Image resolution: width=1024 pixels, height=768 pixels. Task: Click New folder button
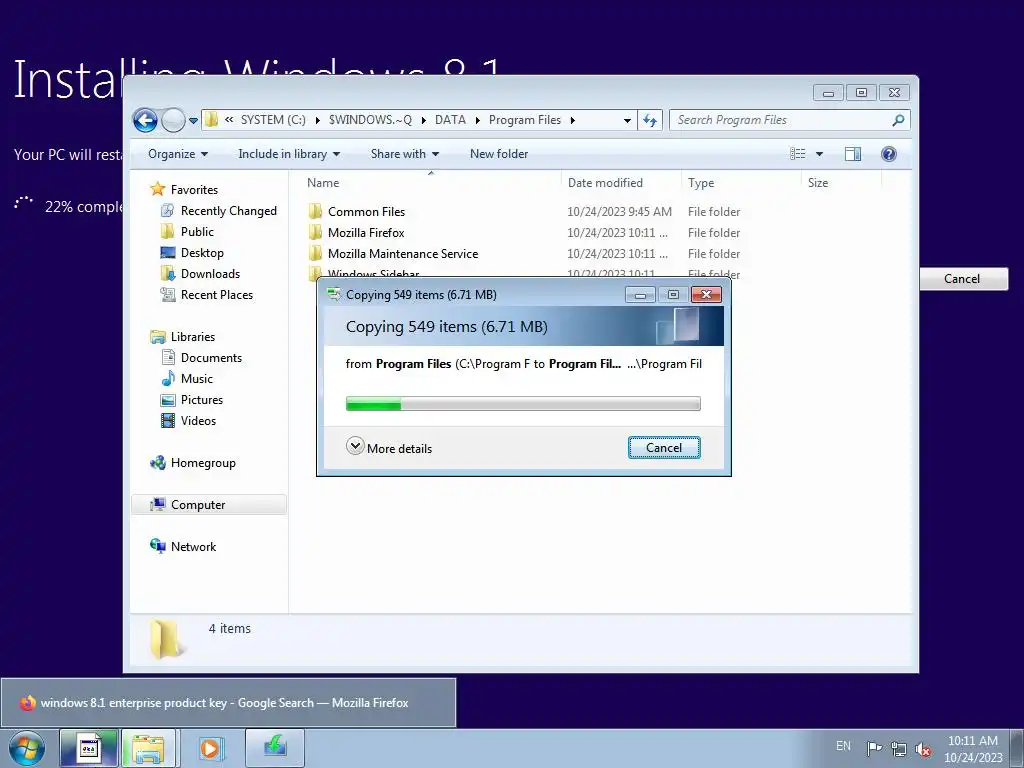tap(499, 154)
